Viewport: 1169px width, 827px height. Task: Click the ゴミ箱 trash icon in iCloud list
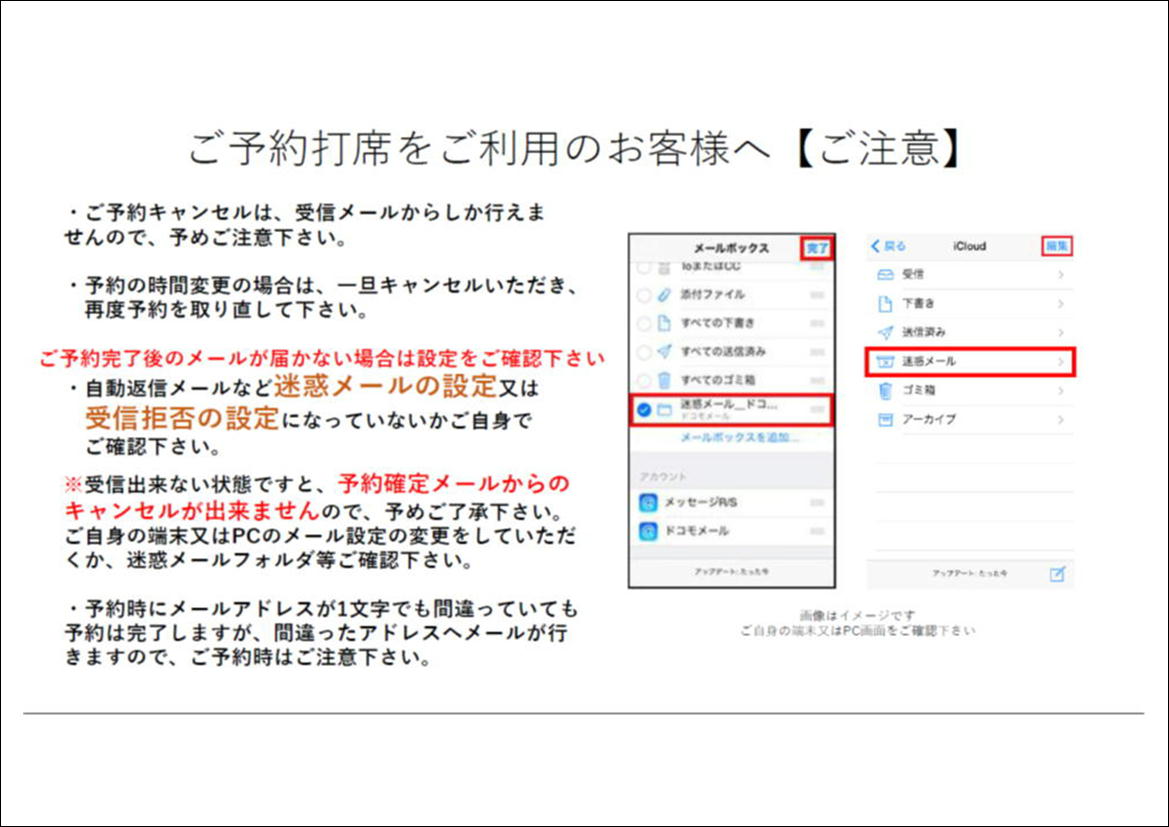(x=885, y=390)
